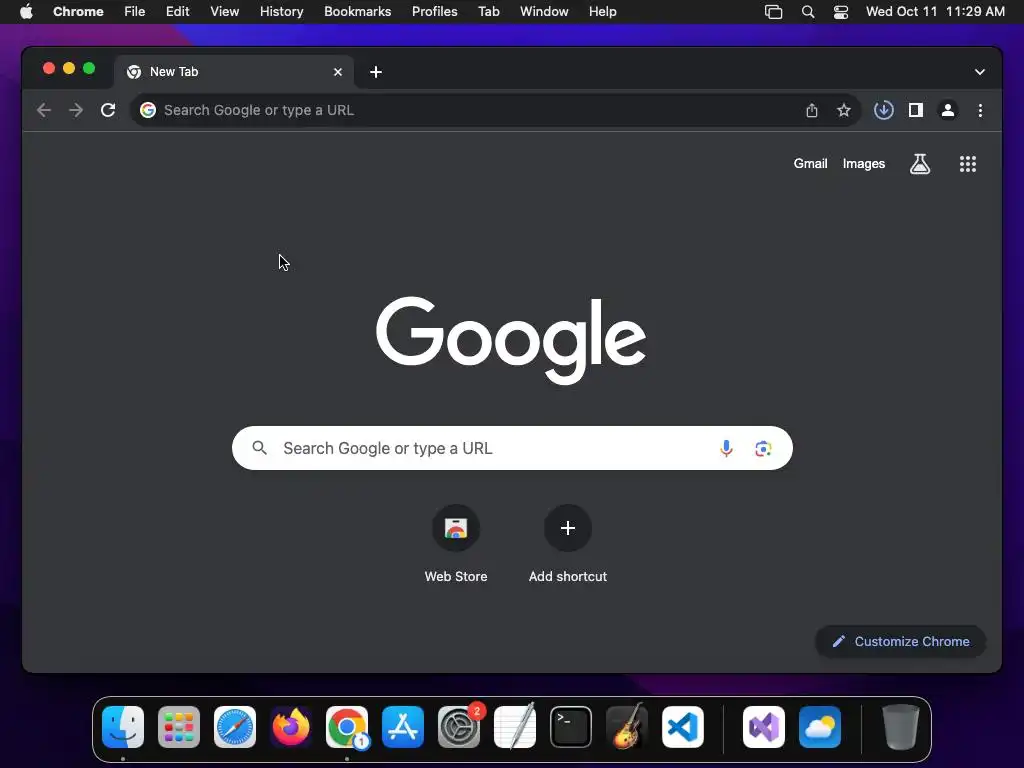This screenshot has height=768, width=1024.
Task: Open Control Center in menu bar
Action: (x=840, y=12)
